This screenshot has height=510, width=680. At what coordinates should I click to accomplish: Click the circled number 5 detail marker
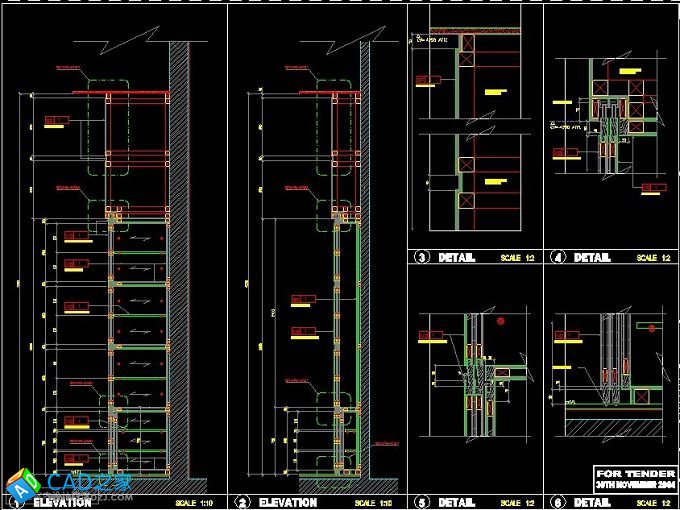coord(421,502)
